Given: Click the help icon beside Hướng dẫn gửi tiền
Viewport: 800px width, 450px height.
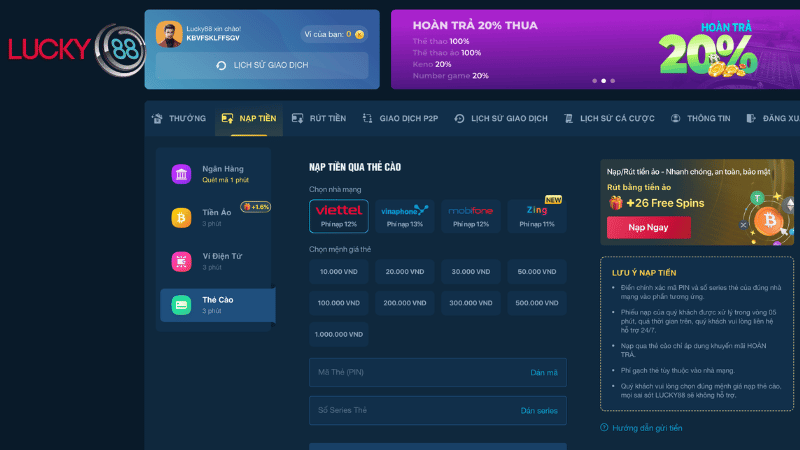Looking at the screenshot, I should [x=604, y=428].
